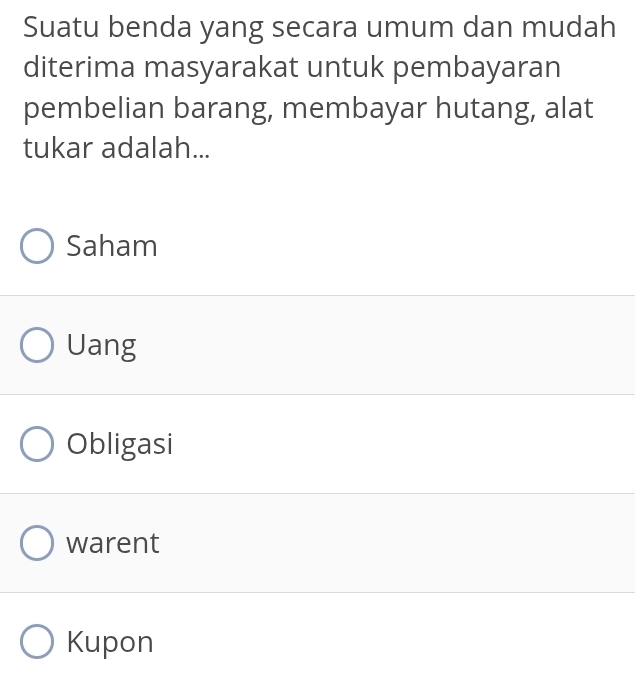Screen dimensions: 635x674
Task: Select the Kupon radio button
Action: pyautogui.click(x=38, y=642)
